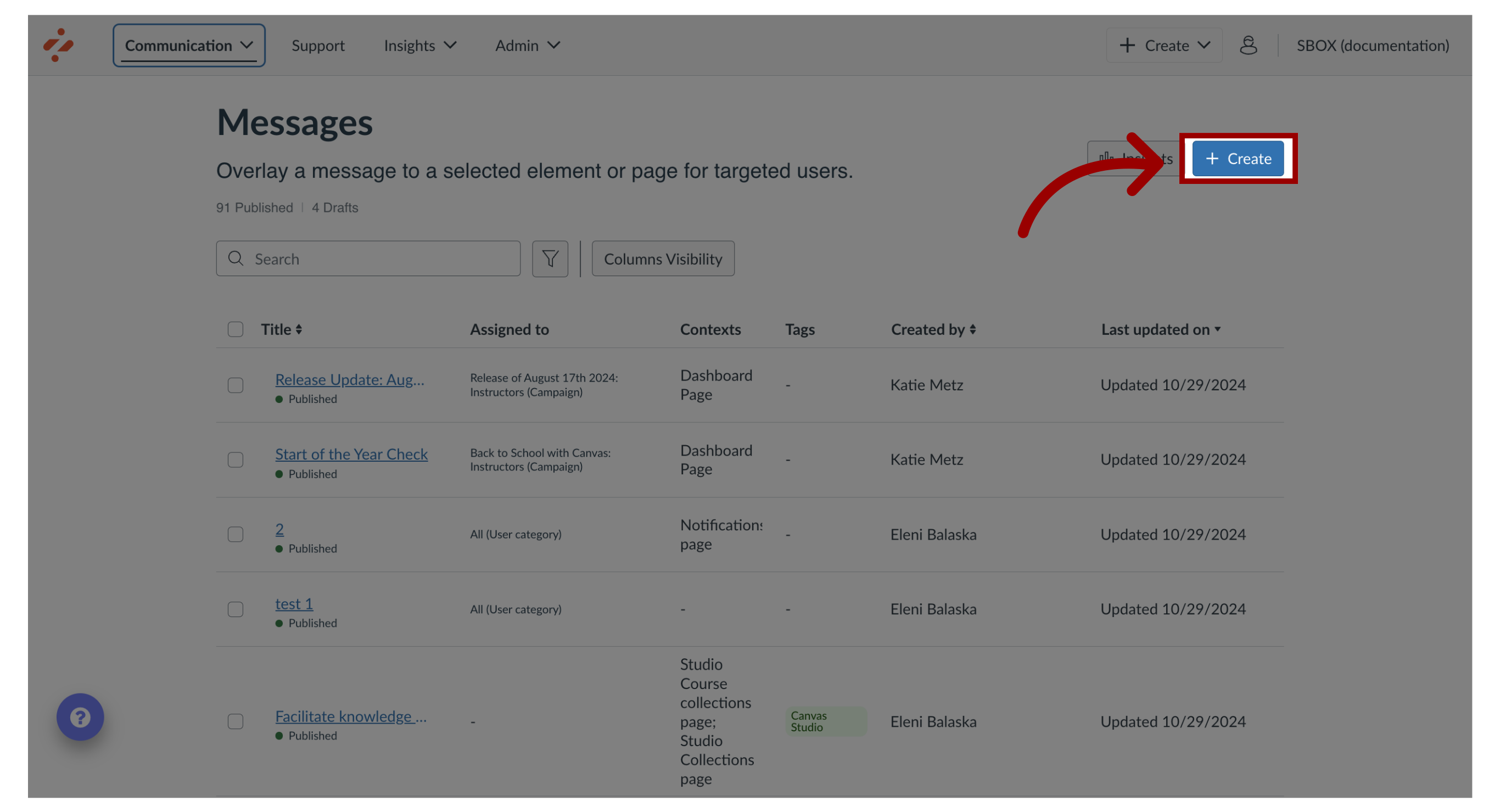Open the message titled 2
Viewport: 1500px width, 812px height.
(279, 529)
